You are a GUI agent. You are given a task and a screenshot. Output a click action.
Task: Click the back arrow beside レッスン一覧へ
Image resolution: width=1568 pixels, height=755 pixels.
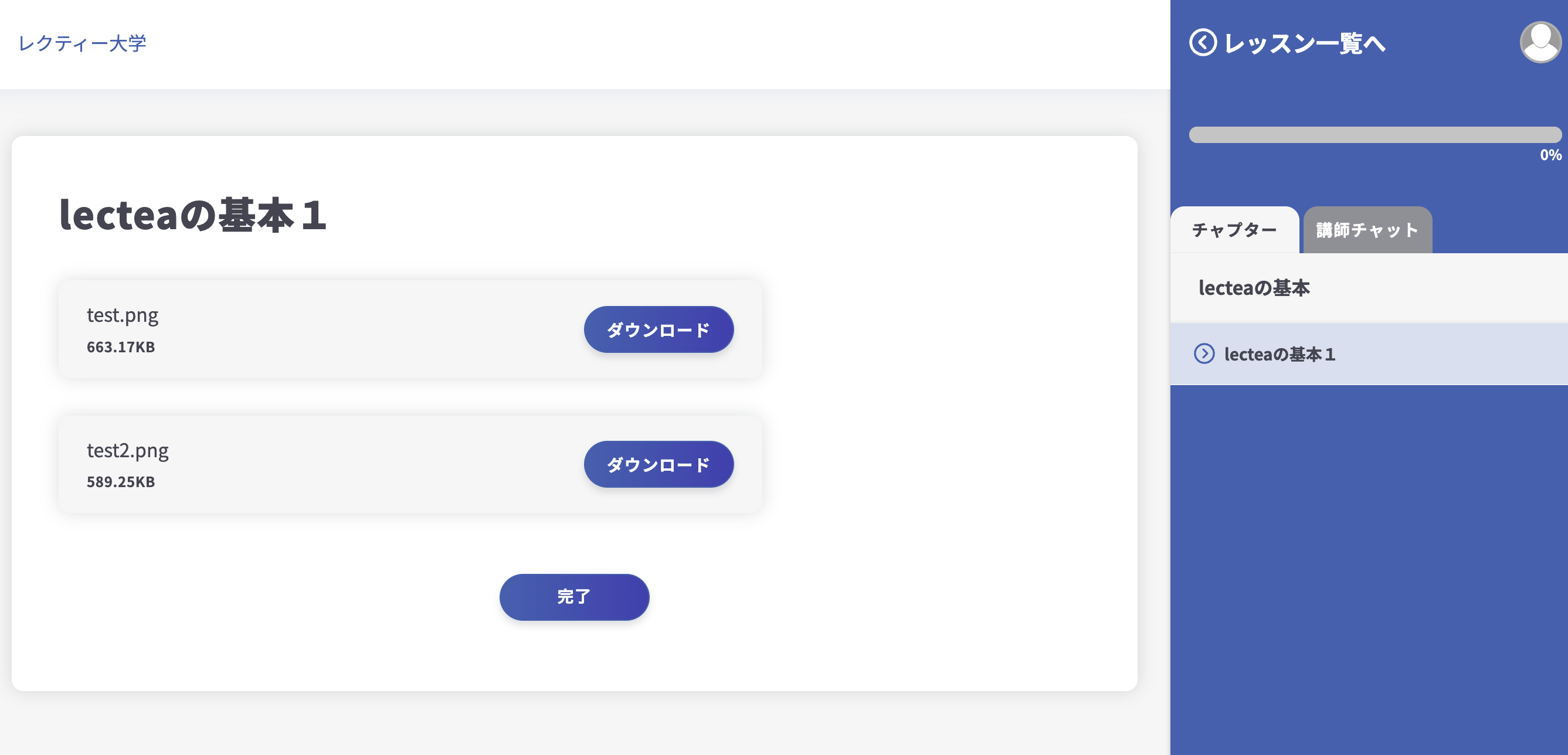coord(1202,44)
